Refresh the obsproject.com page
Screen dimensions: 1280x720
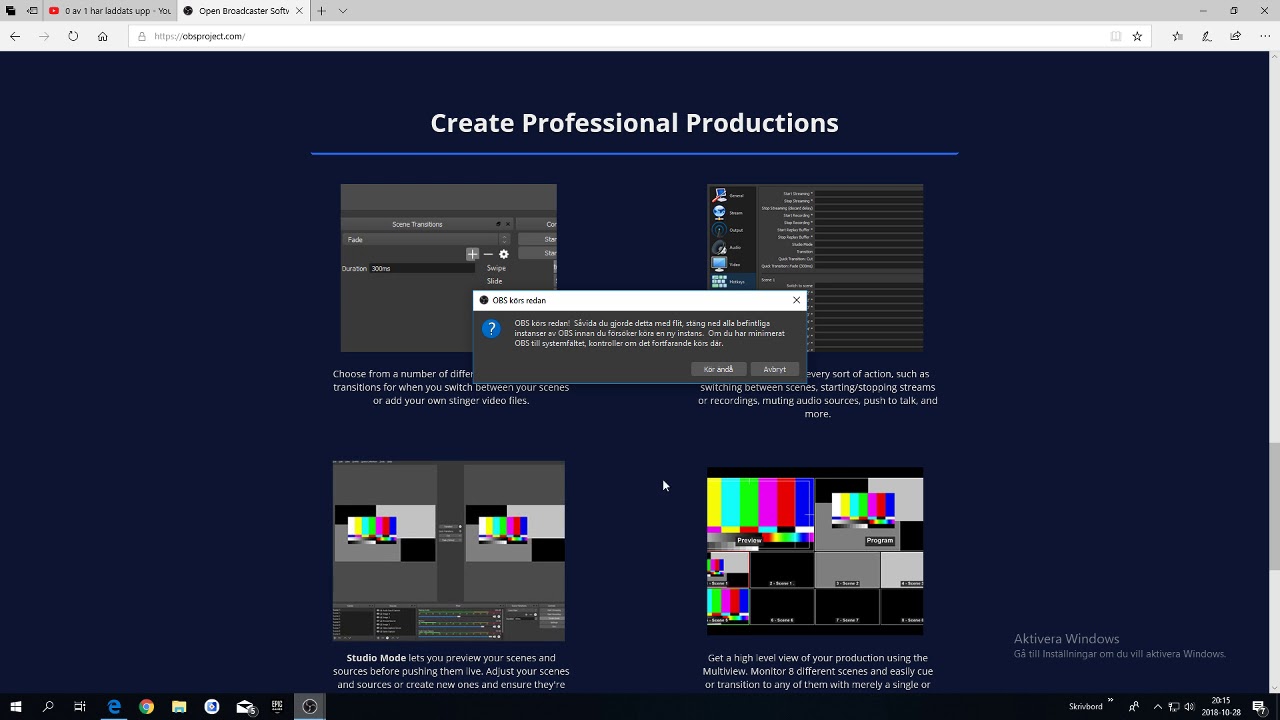click(73, 36)
